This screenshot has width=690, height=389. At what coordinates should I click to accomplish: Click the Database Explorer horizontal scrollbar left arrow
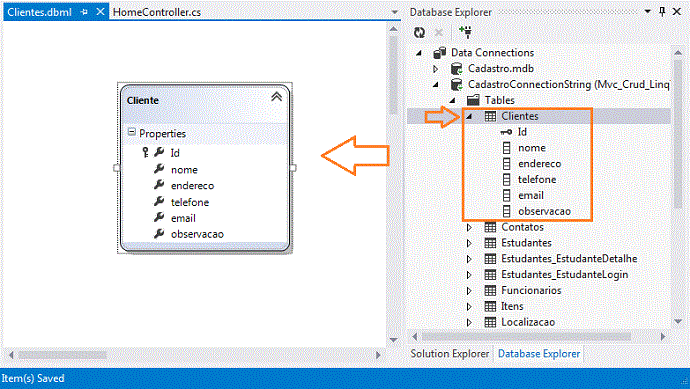414,337
